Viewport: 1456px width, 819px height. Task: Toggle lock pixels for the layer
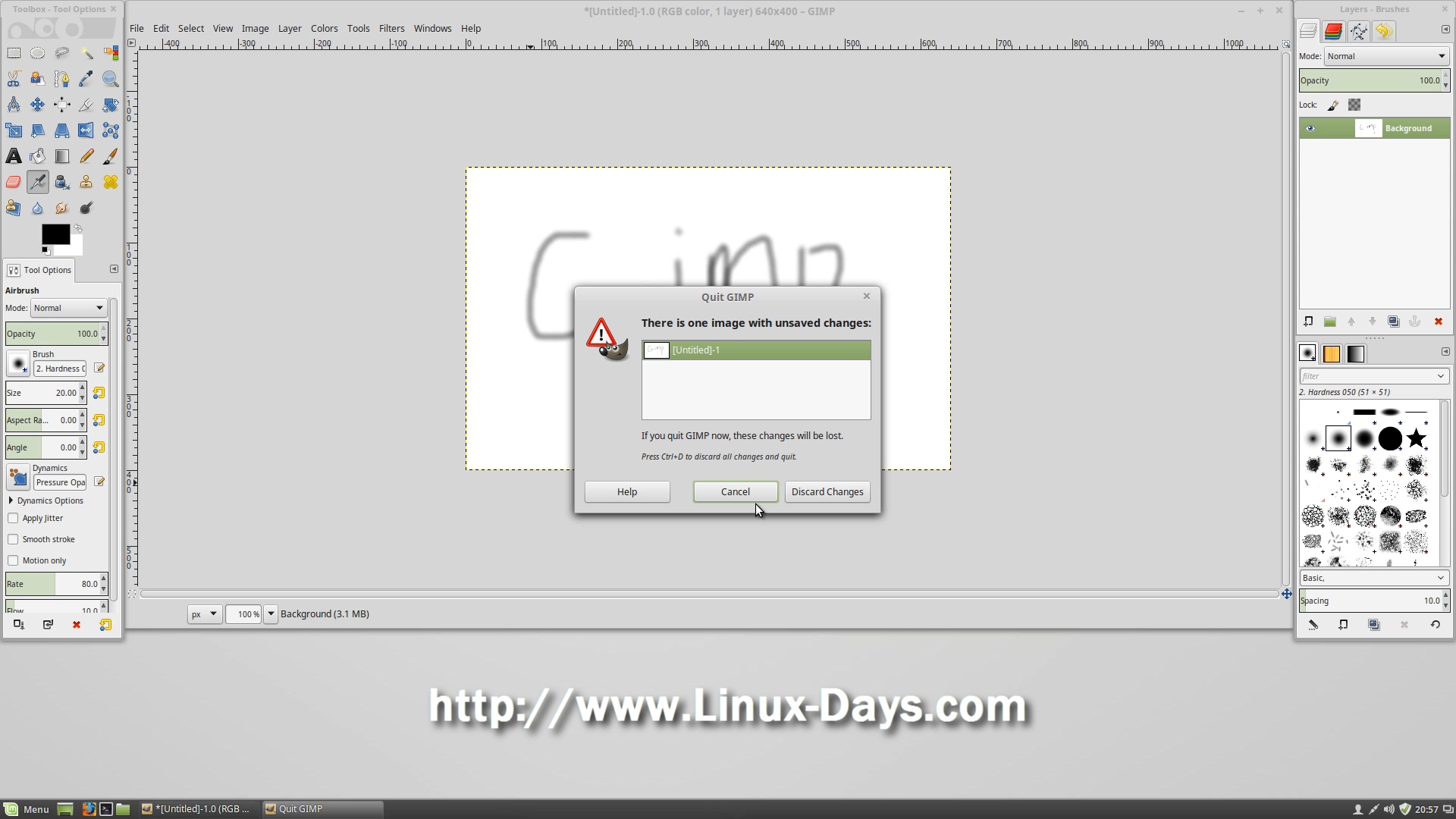(1332, 105)
